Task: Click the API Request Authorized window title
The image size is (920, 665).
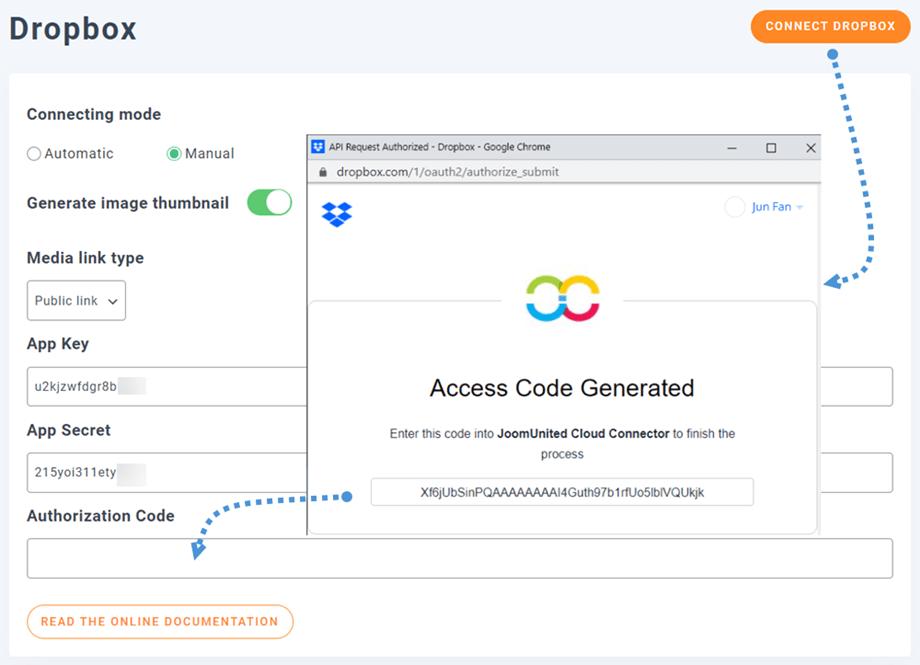Action: click(x=439, y=147)
